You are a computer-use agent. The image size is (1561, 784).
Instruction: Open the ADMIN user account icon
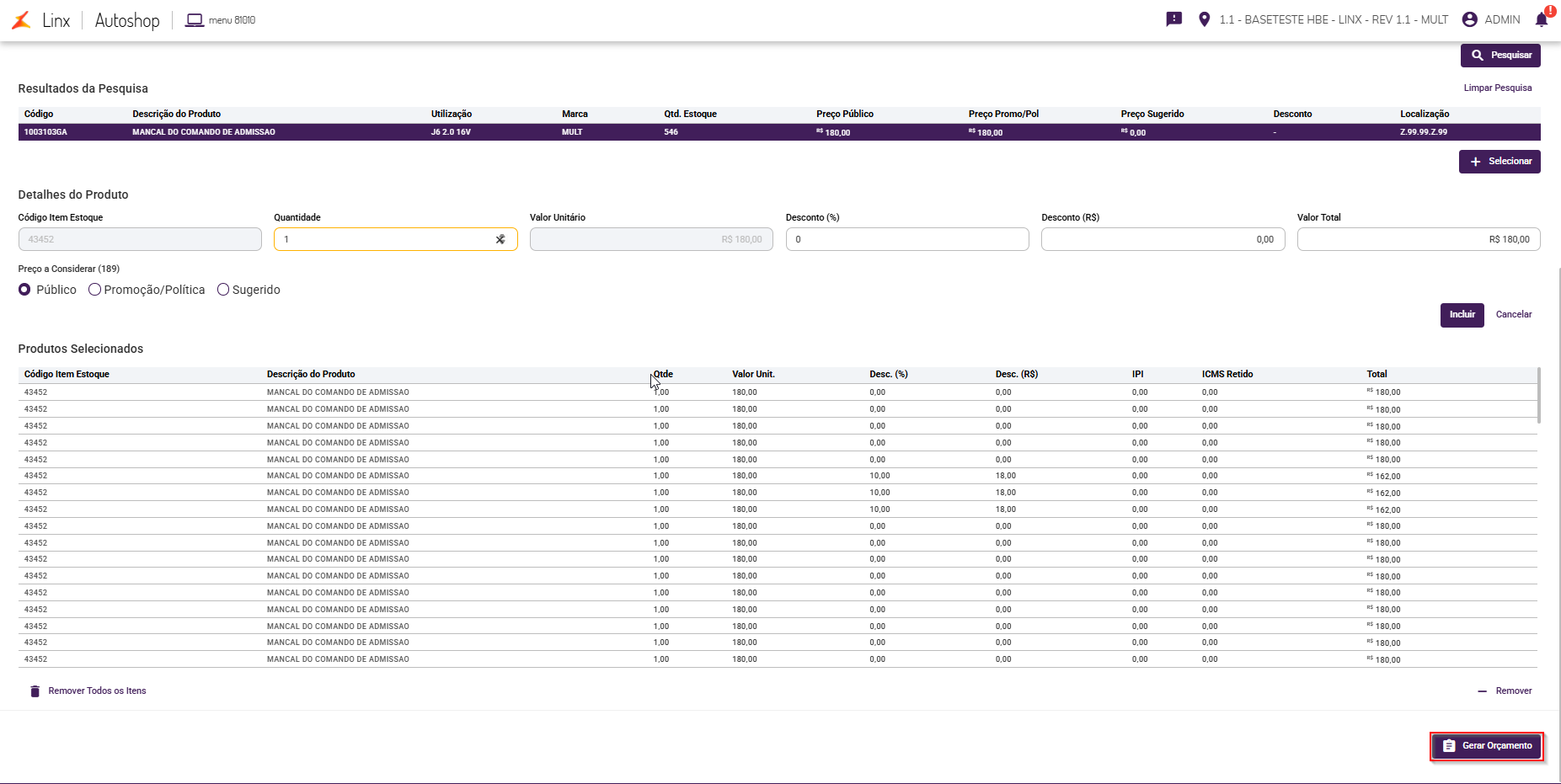coord(1470,19)
